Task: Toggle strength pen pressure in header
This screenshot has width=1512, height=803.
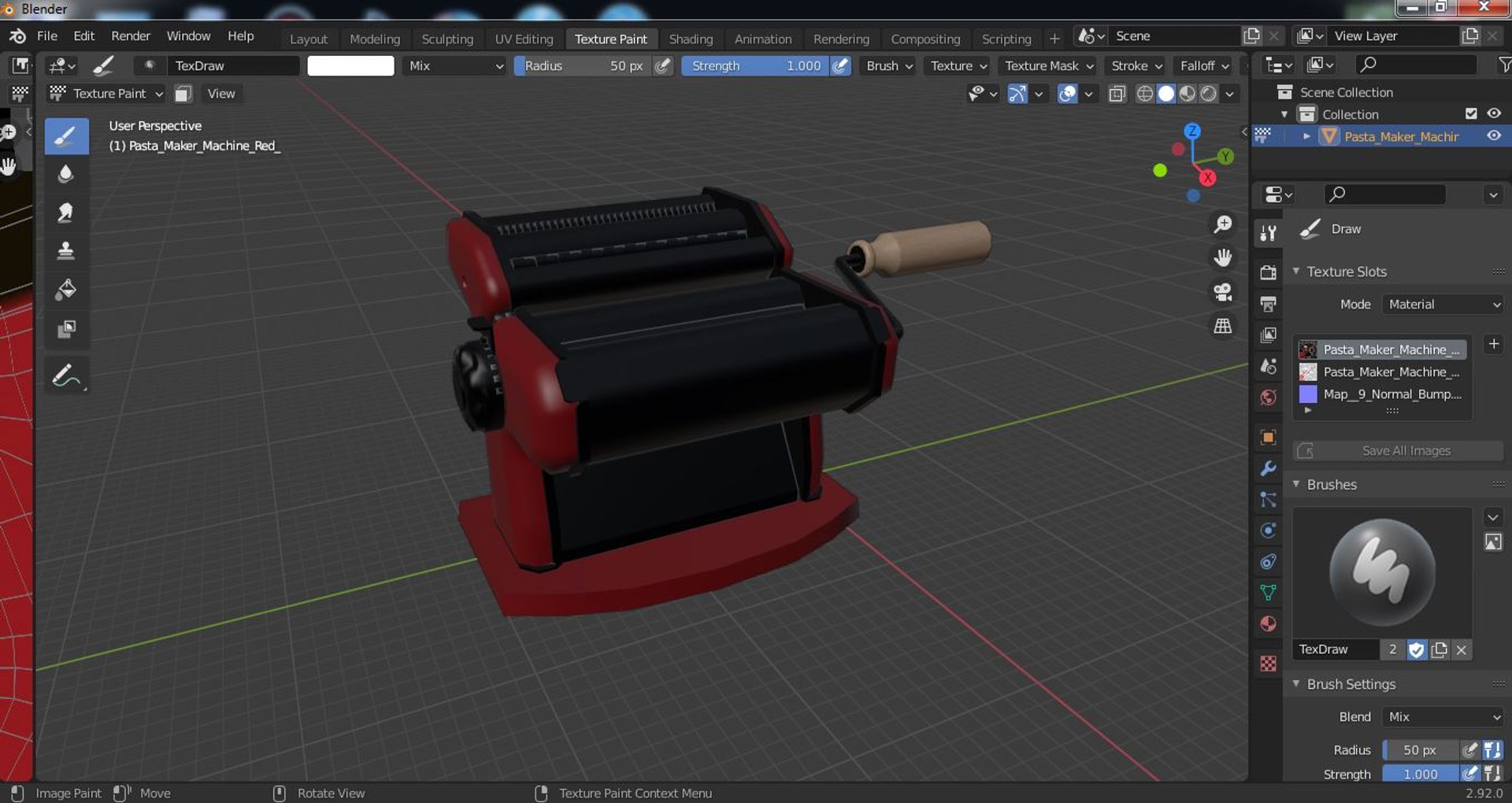Action: (841, 65)
